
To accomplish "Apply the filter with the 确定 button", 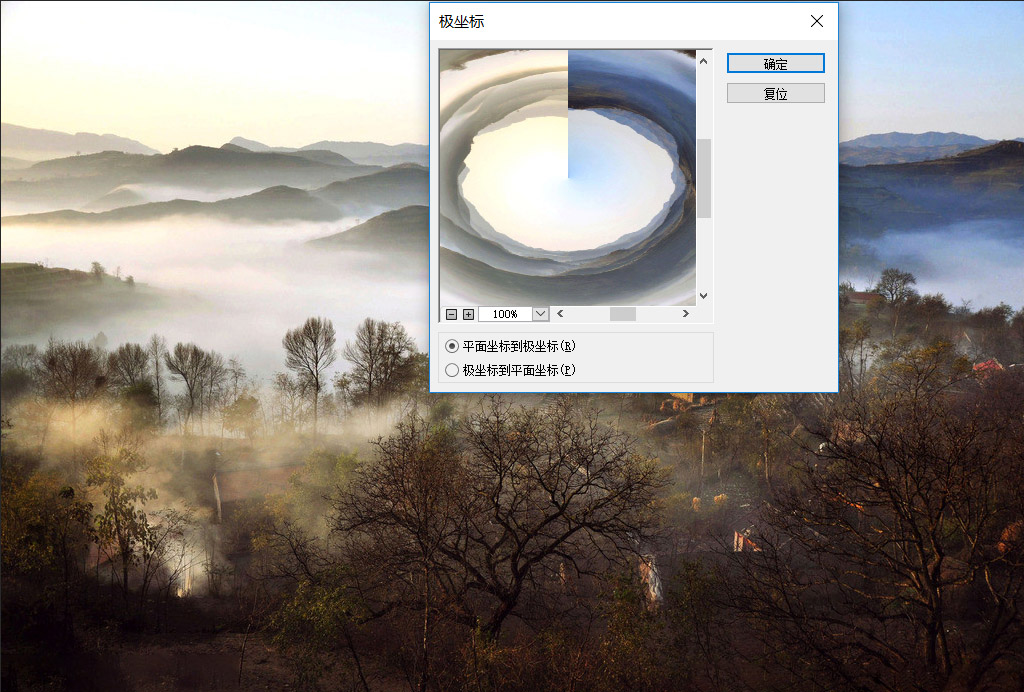I will click(775, 63).
